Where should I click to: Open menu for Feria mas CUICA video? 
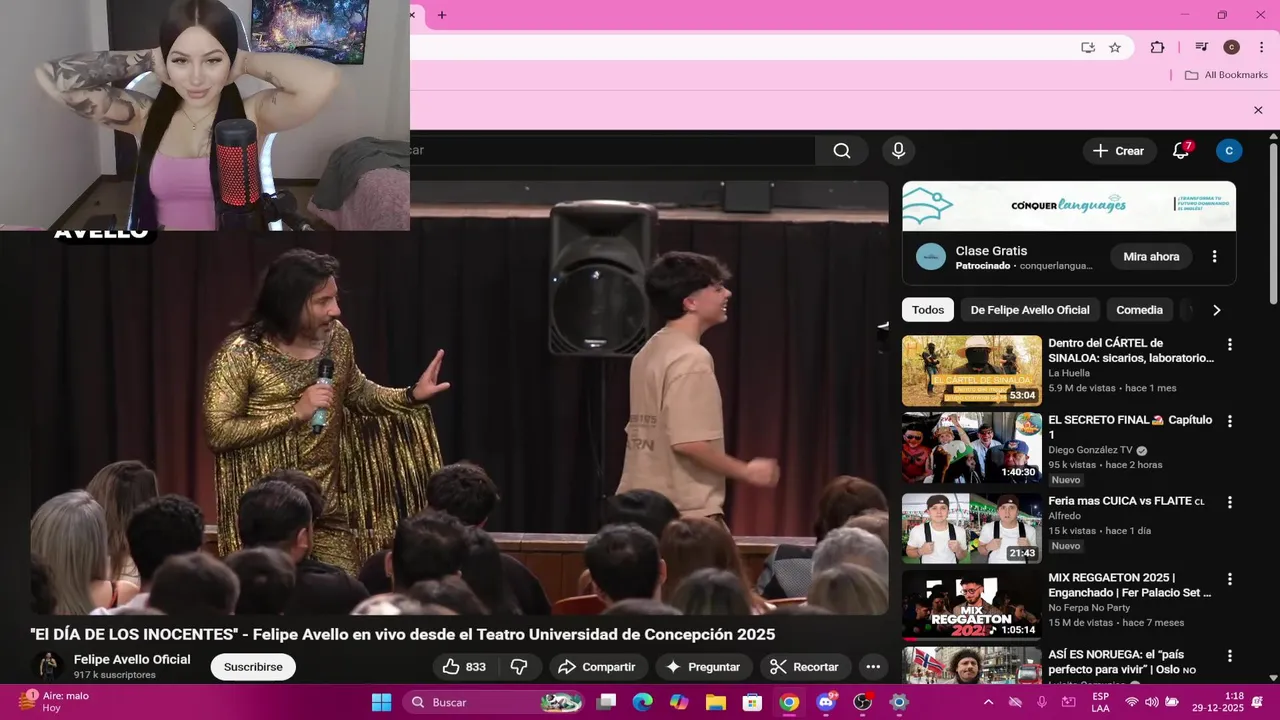coord(1229,502)
